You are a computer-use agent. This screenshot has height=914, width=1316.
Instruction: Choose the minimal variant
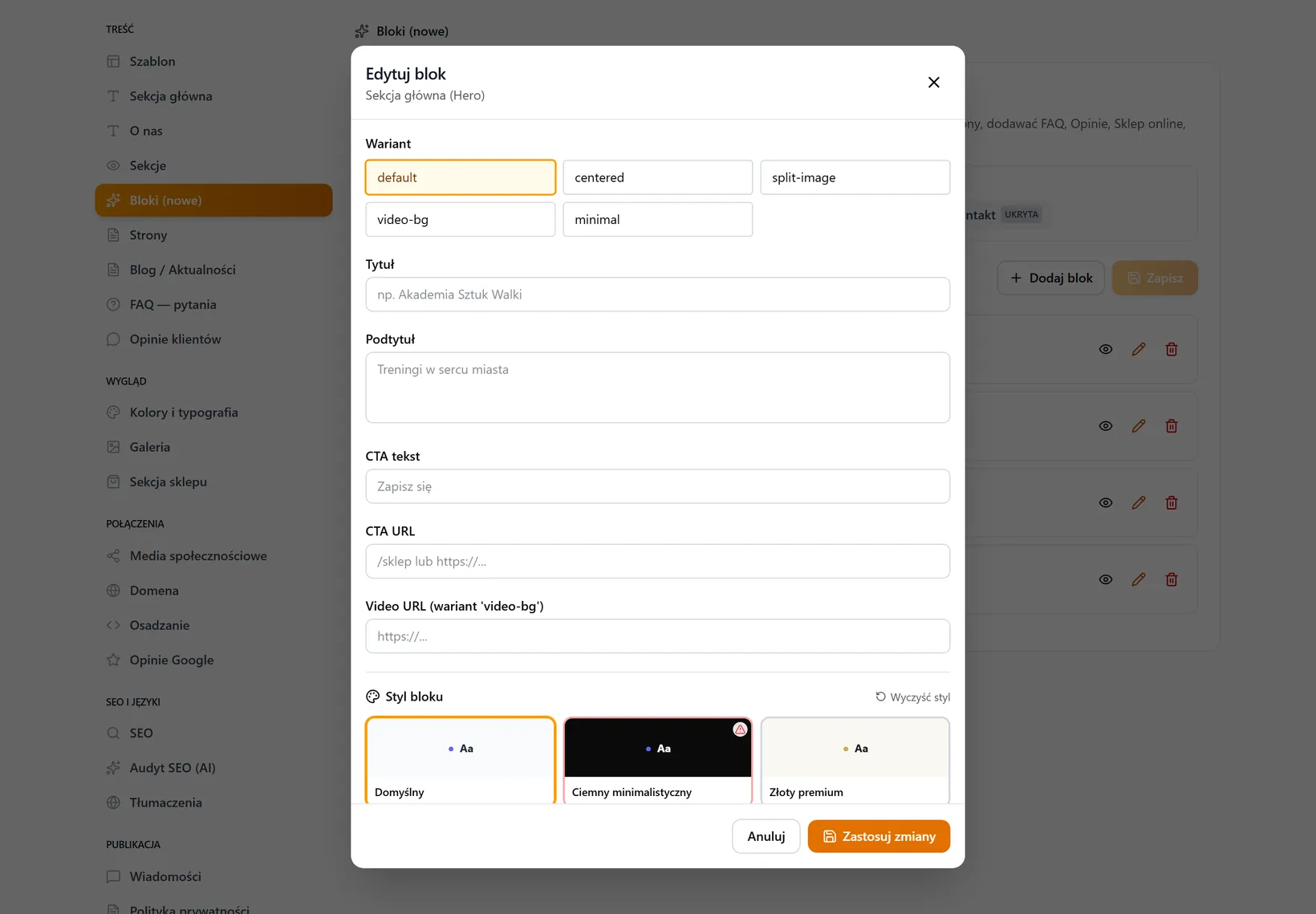[x=658, y=219]
